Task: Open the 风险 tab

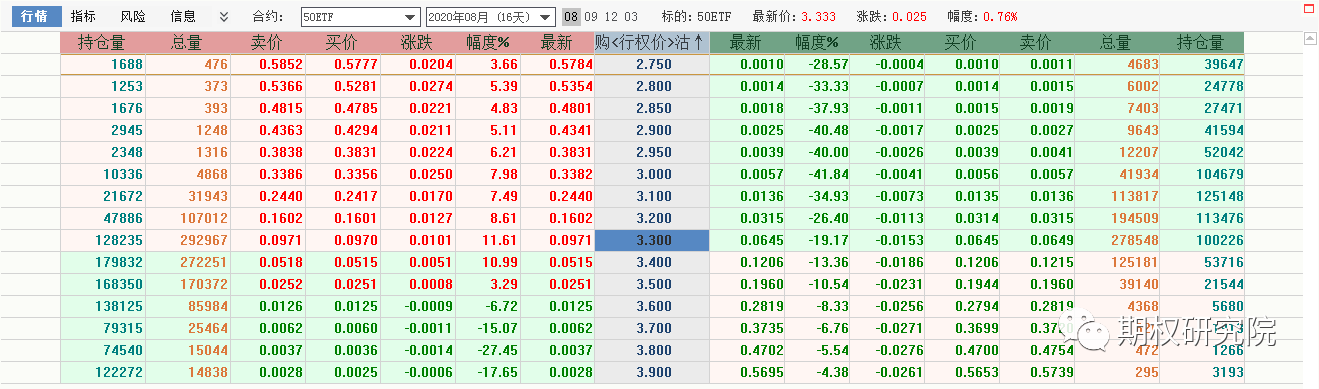Action: (x=133, y=17)
